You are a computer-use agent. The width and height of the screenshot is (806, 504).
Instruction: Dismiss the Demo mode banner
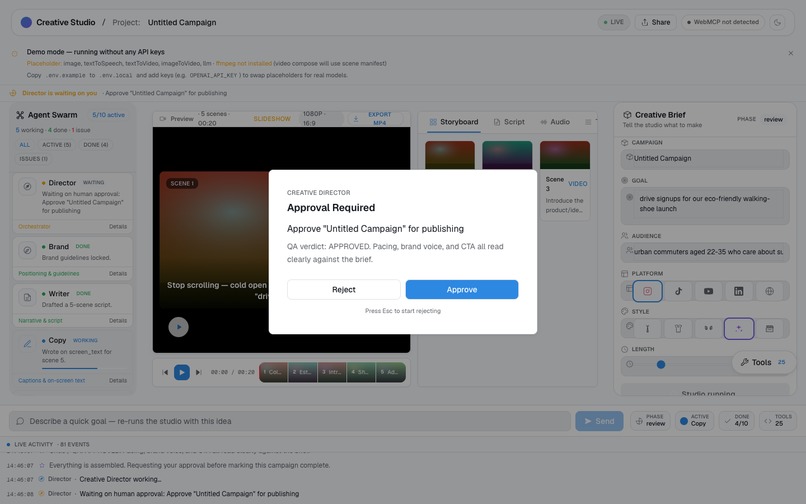(x=791, y=53)
